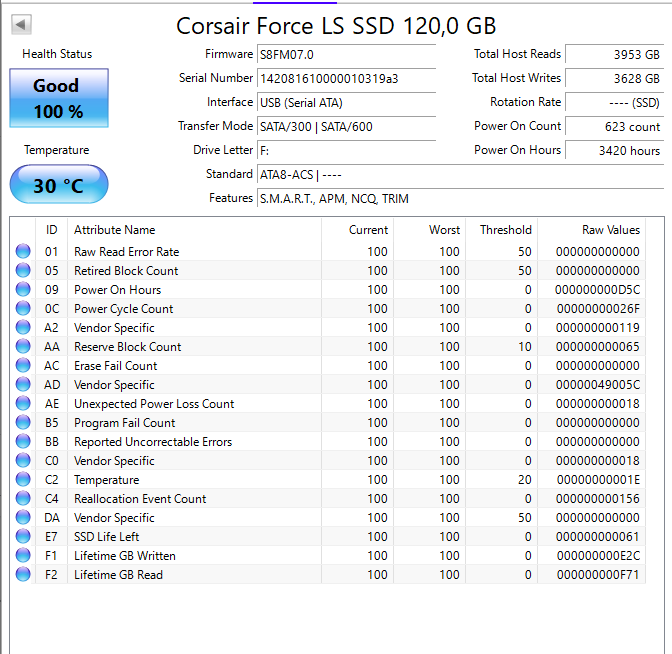
Task: Click the Firmware value S8FM07.0
Action: 346,54
